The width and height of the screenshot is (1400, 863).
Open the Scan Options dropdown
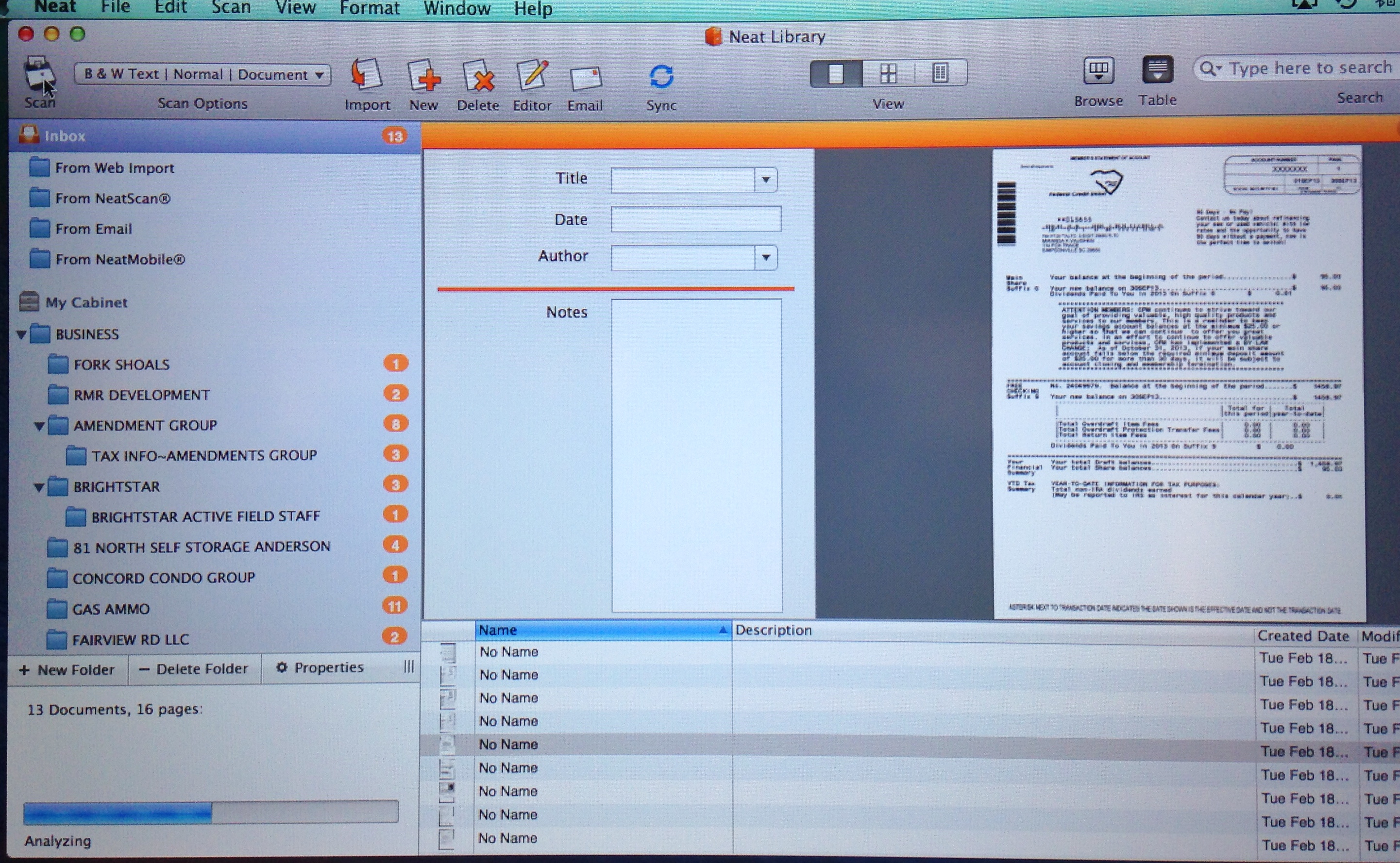pos(202,74)
